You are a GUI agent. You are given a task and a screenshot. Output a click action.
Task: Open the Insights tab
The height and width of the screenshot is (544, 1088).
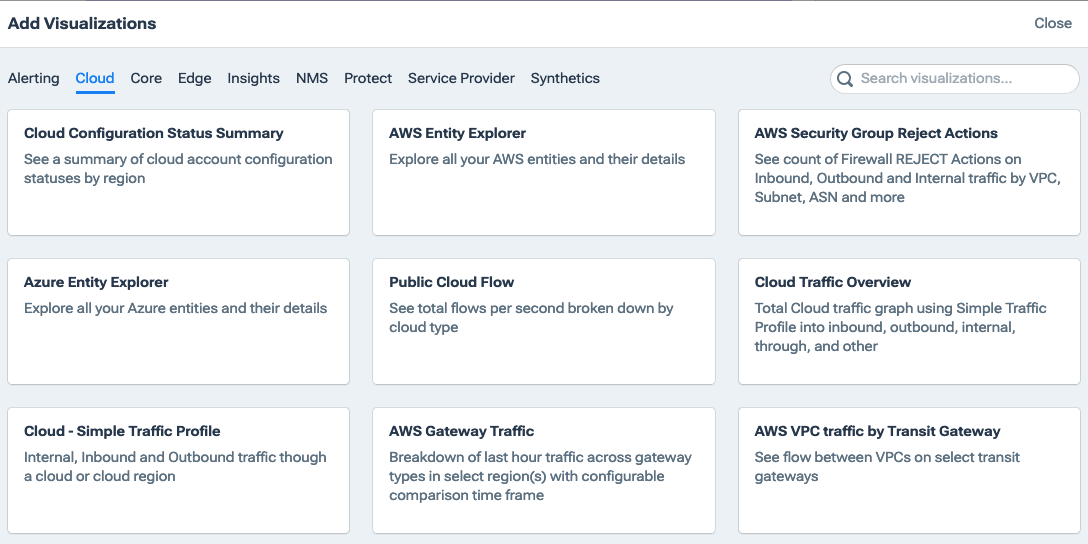pyautogui.click(x=253, y=78)
